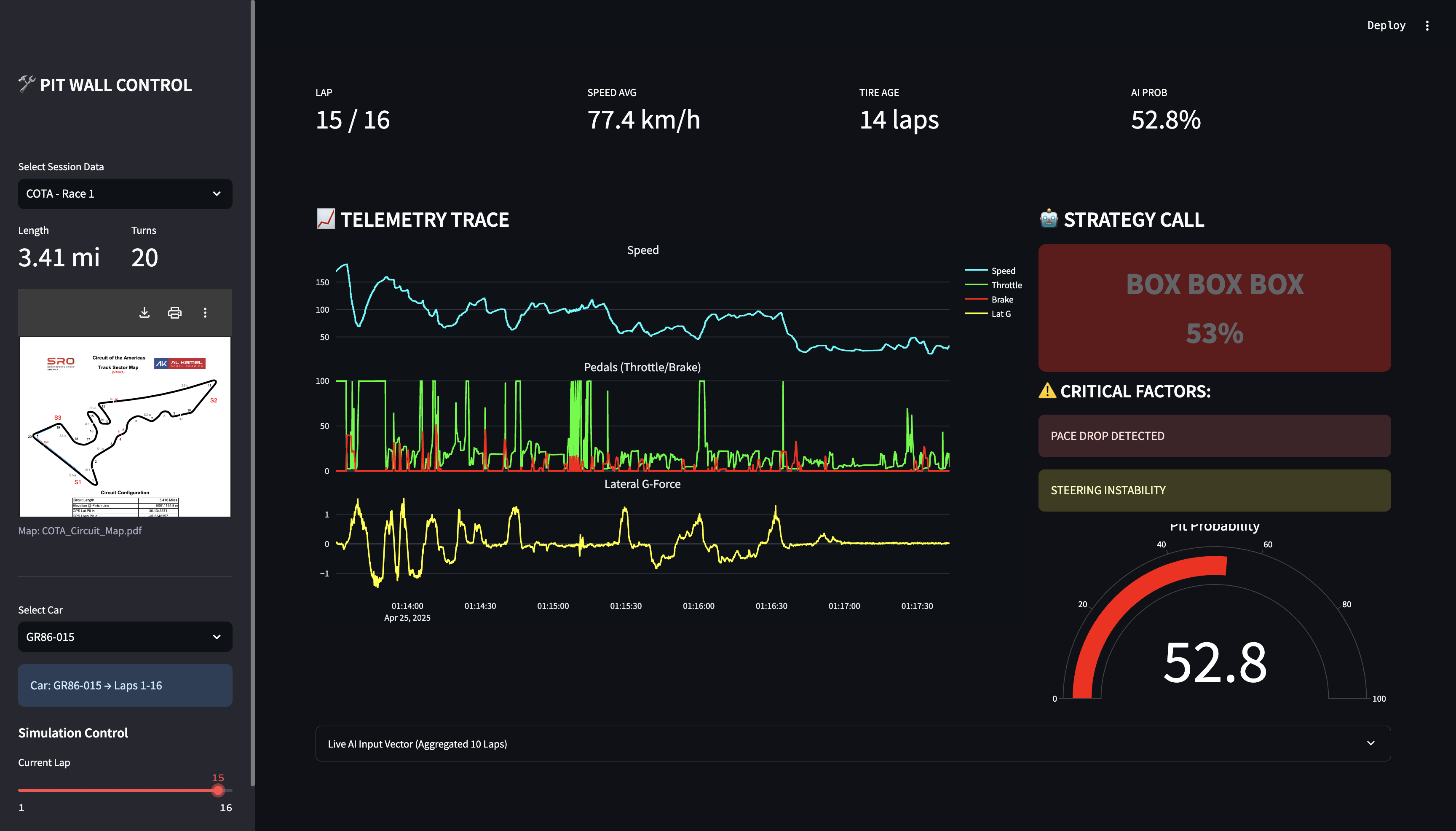Click the BOX BOX BOX strategy banner
Image resolution: width=1456 pixels, height=831 pixels.
(1214, 308)
